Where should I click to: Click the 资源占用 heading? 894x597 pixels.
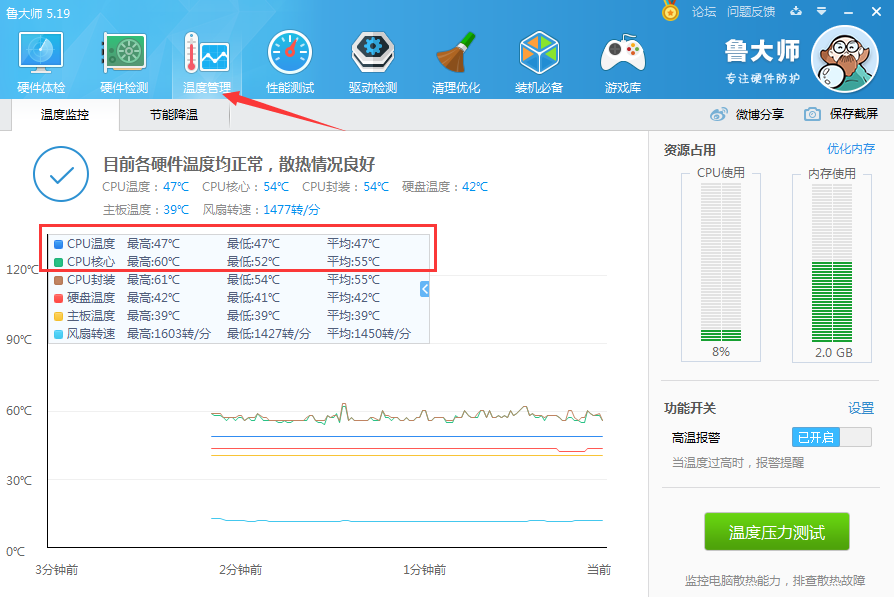click(690, 150)
